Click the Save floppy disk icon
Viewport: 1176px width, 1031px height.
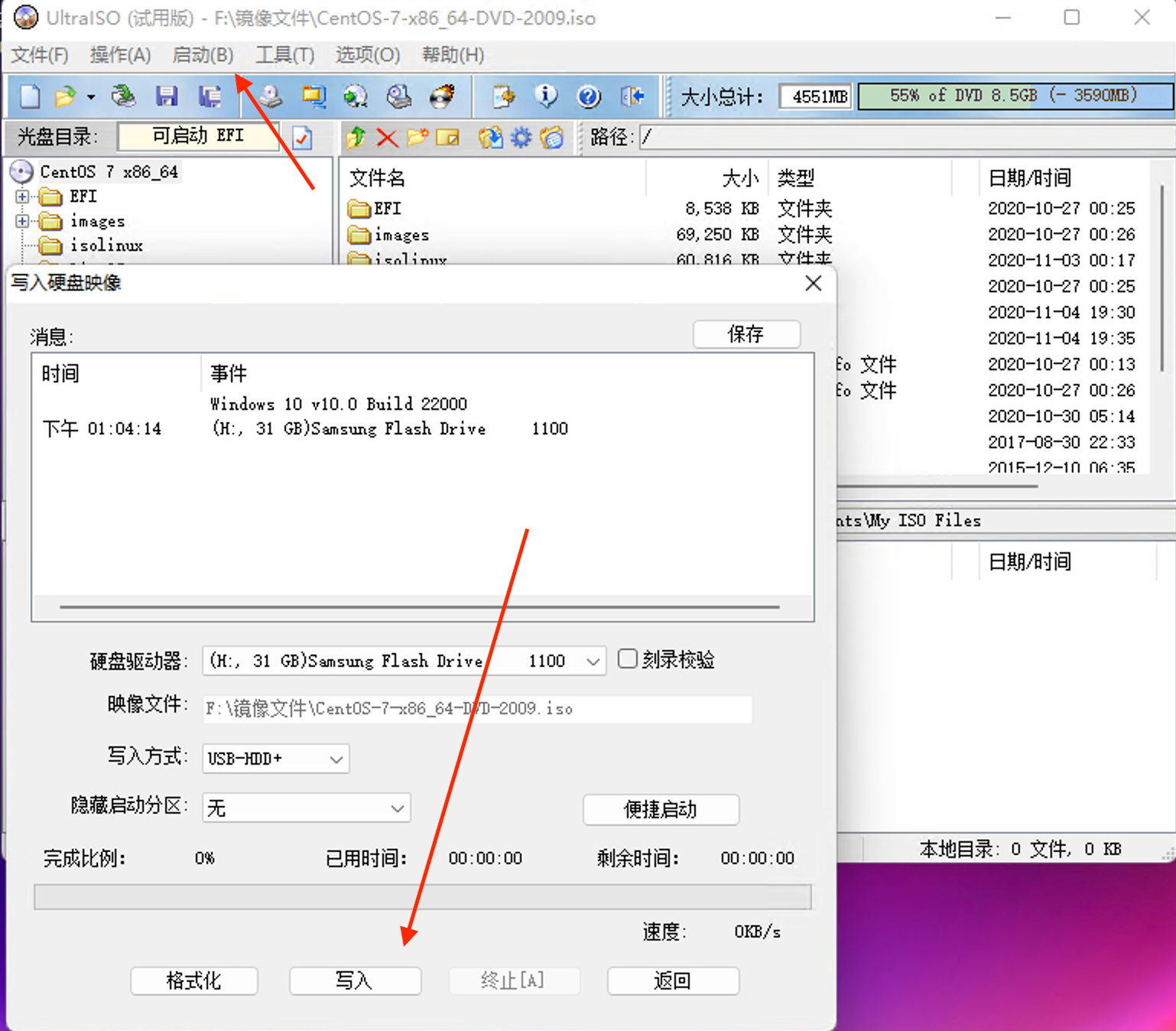point(167,96)
